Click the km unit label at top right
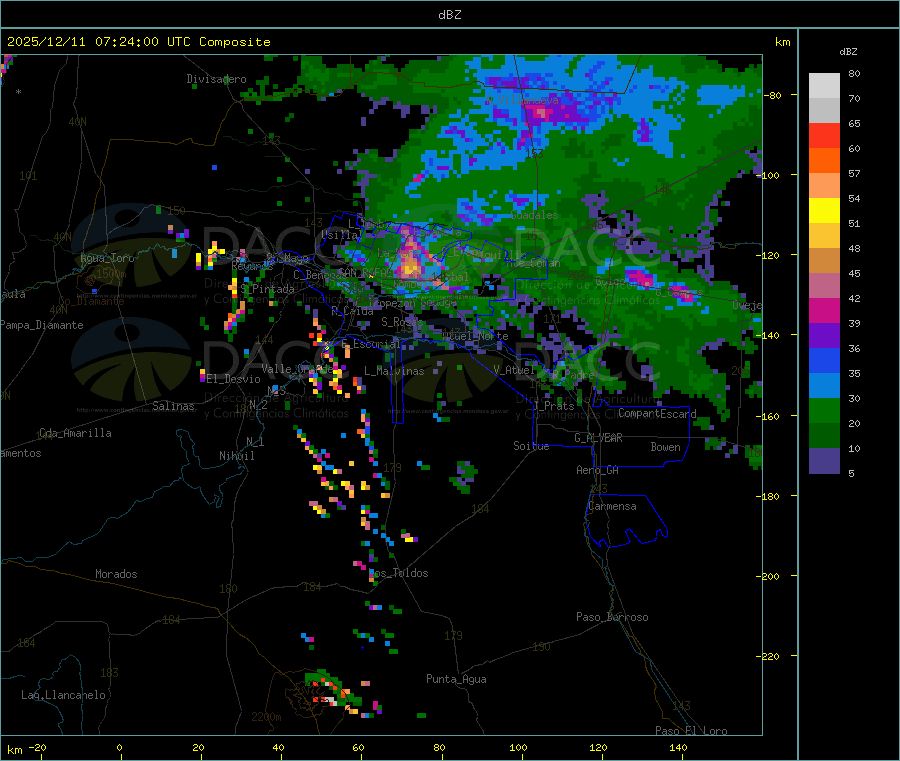The height and width of the screenshot is (761, 900). [782, 42]
